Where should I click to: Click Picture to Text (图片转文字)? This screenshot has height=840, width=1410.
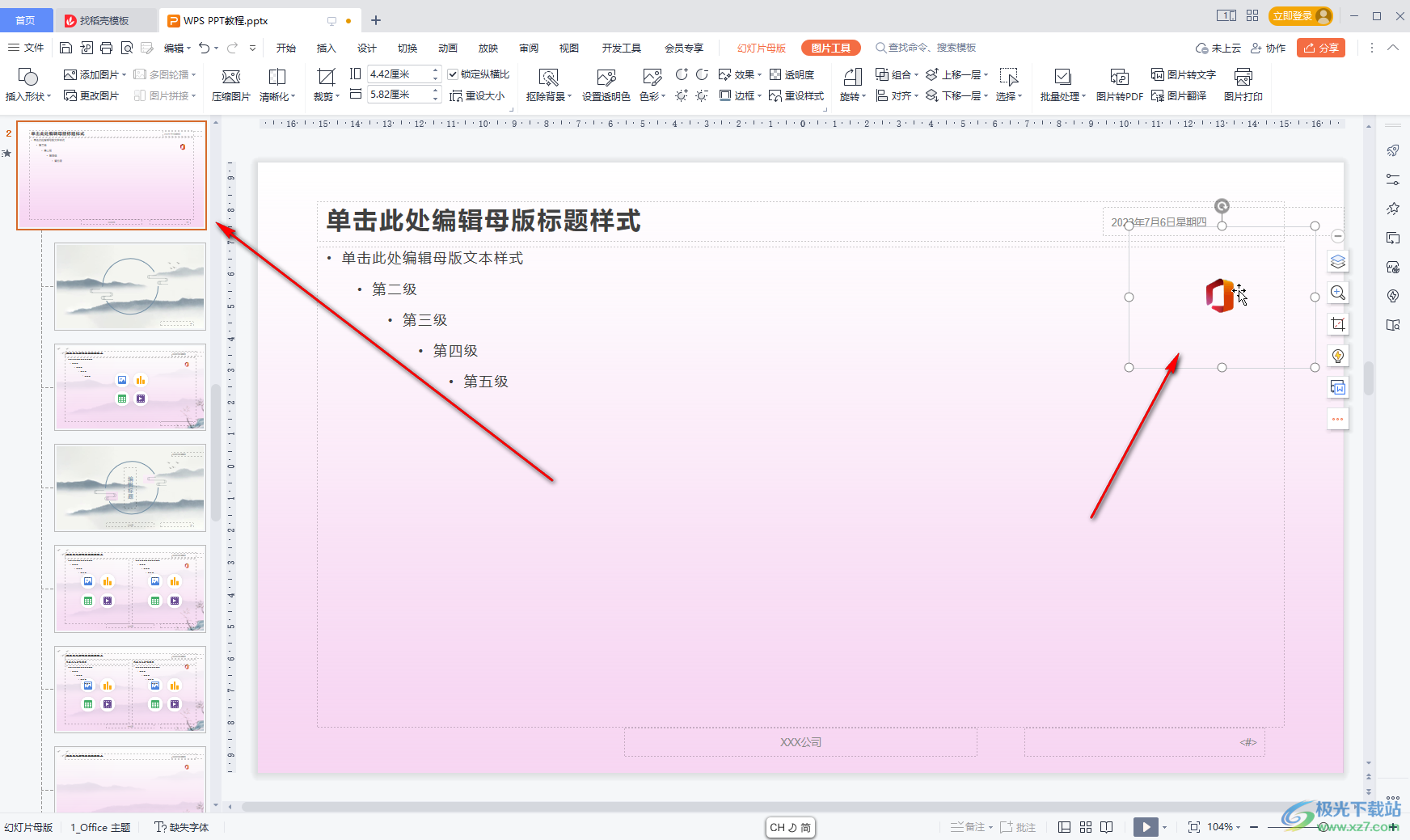pyautogui.click(x=1184, y=74)
